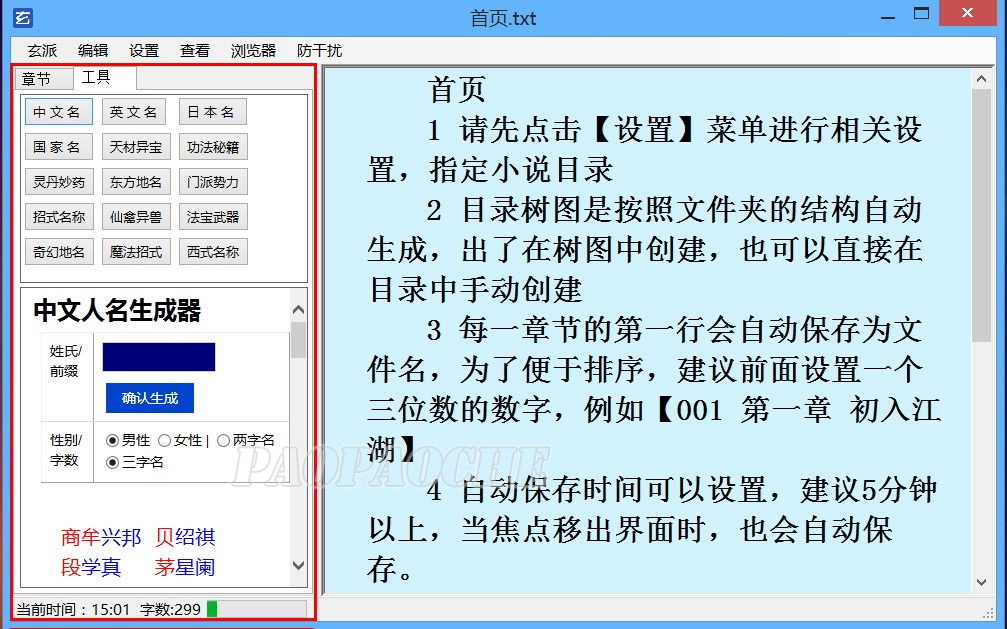Click name generator panel scroll down arrow
This screenshot has width=1007, height=629.
pos(298,565)
